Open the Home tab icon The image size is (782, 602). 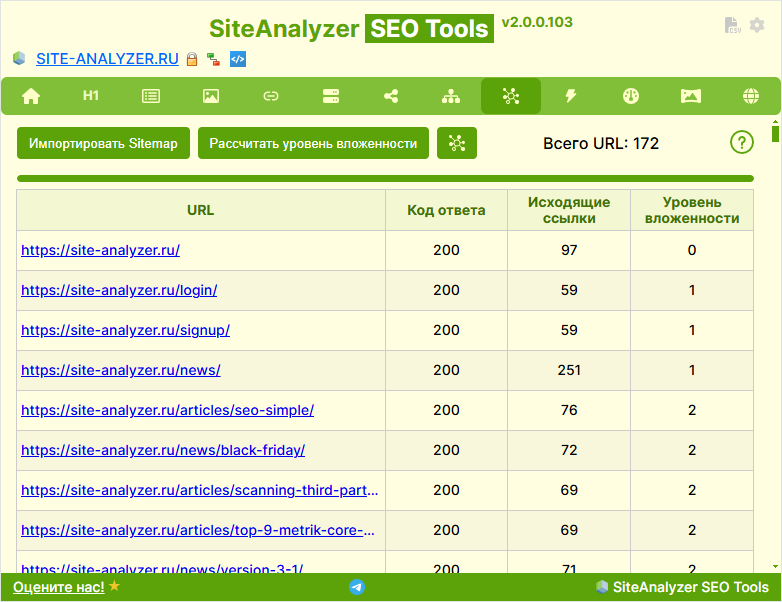31,96
